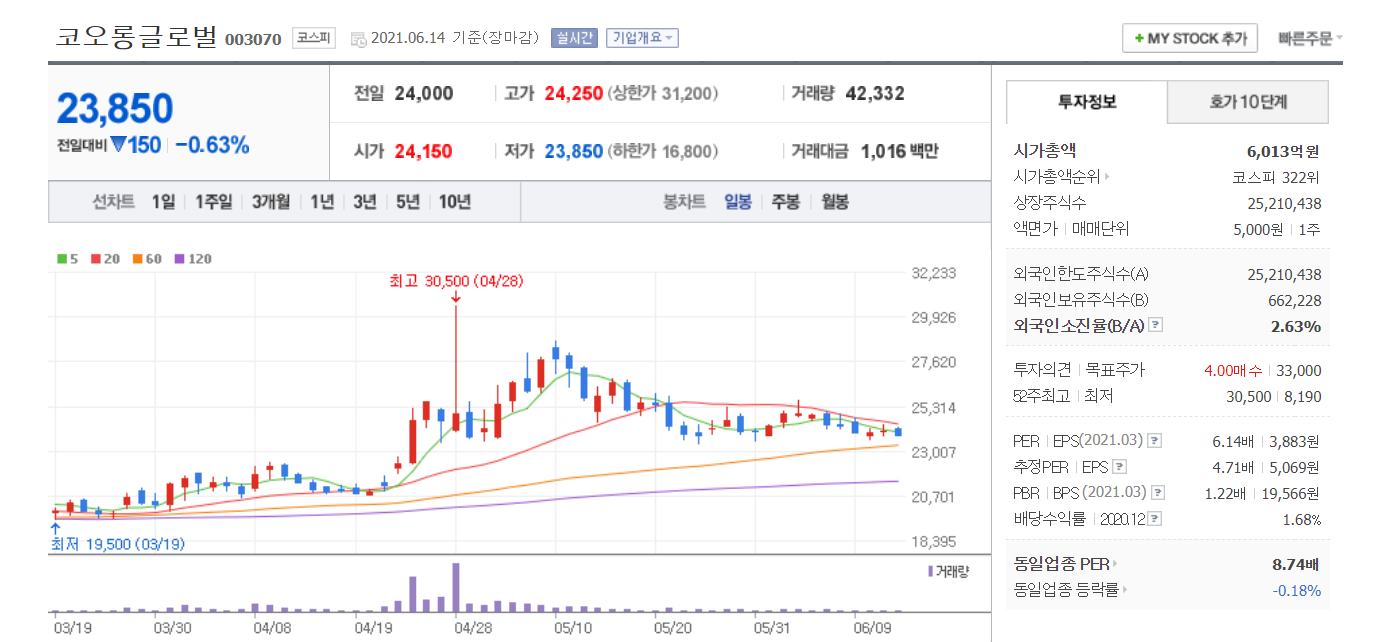Select the 10년 line chart period

[x=454, y=202]
